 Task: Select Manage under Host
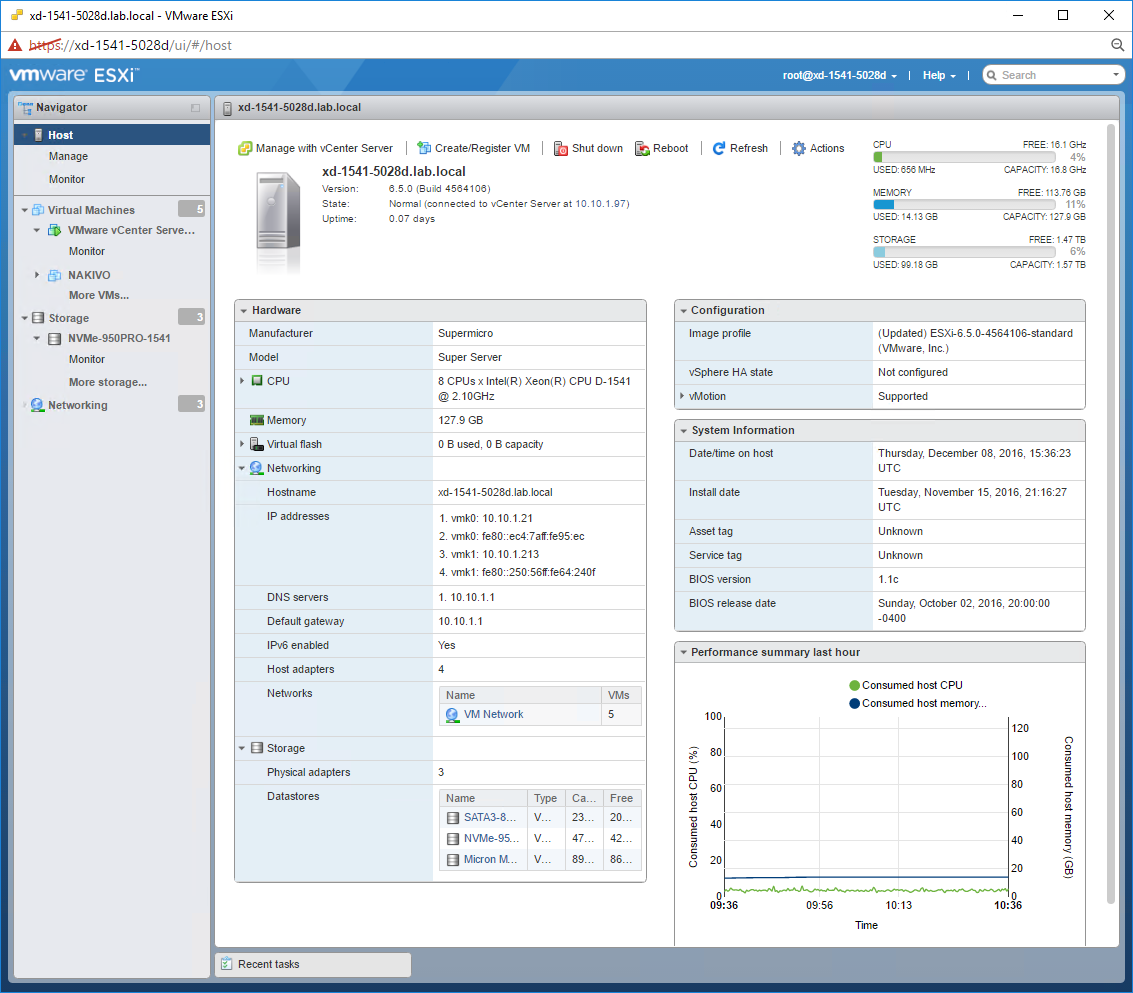pos(69,156)
